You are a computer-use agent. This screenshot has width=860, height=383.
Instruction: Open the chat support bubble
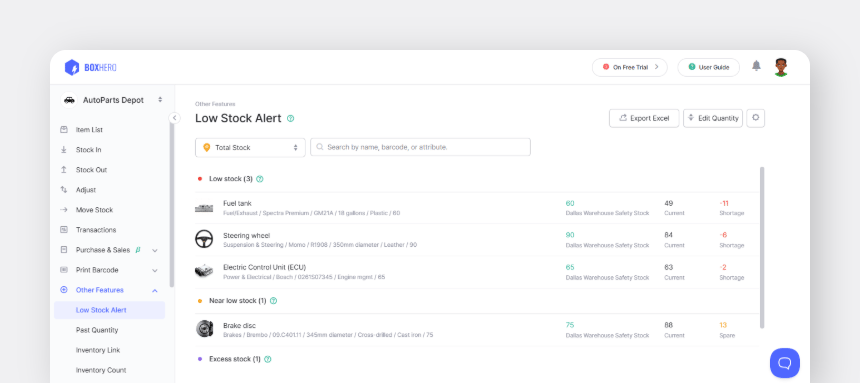784,363
